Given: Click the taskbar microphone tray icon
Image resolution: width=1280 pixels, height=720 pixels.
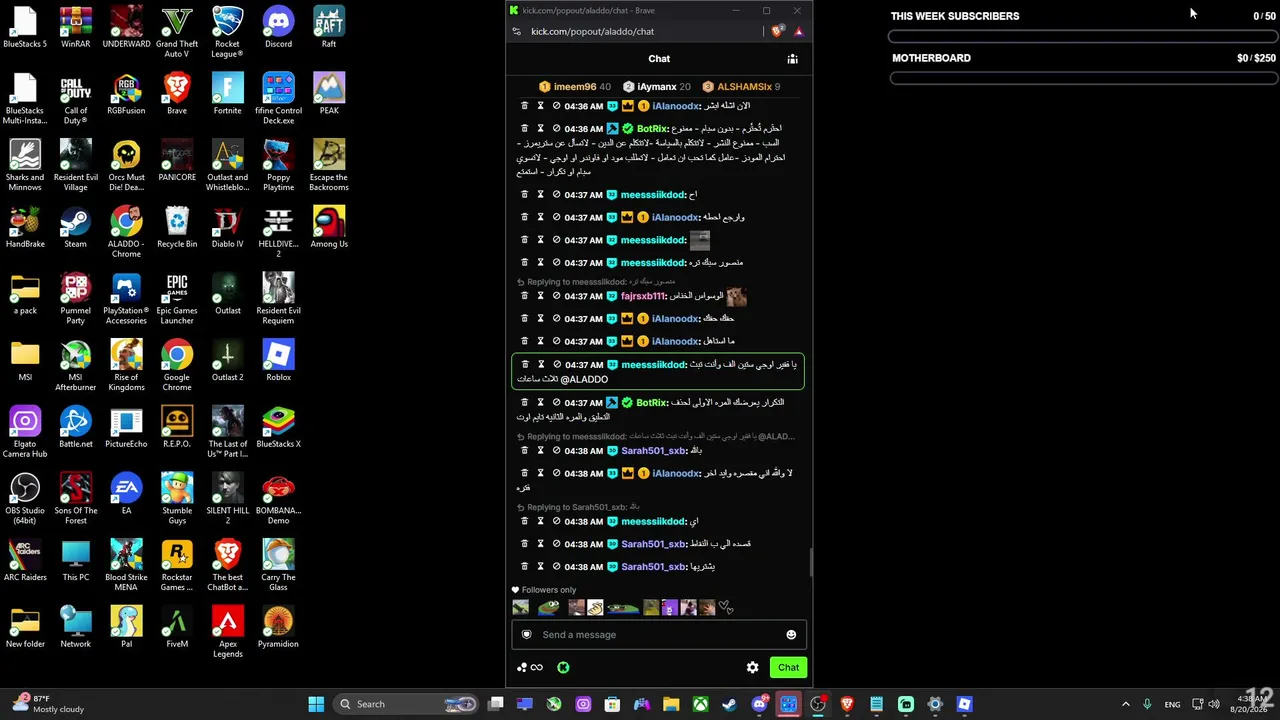Looking at the screenshot, I should (1147, 704).
